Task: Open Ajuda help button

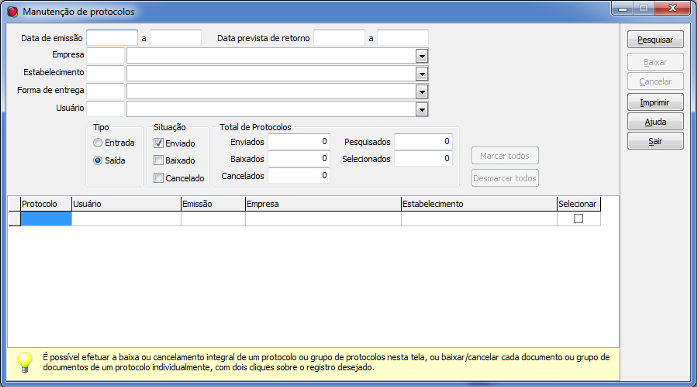Action: click(x=655, y=122)
